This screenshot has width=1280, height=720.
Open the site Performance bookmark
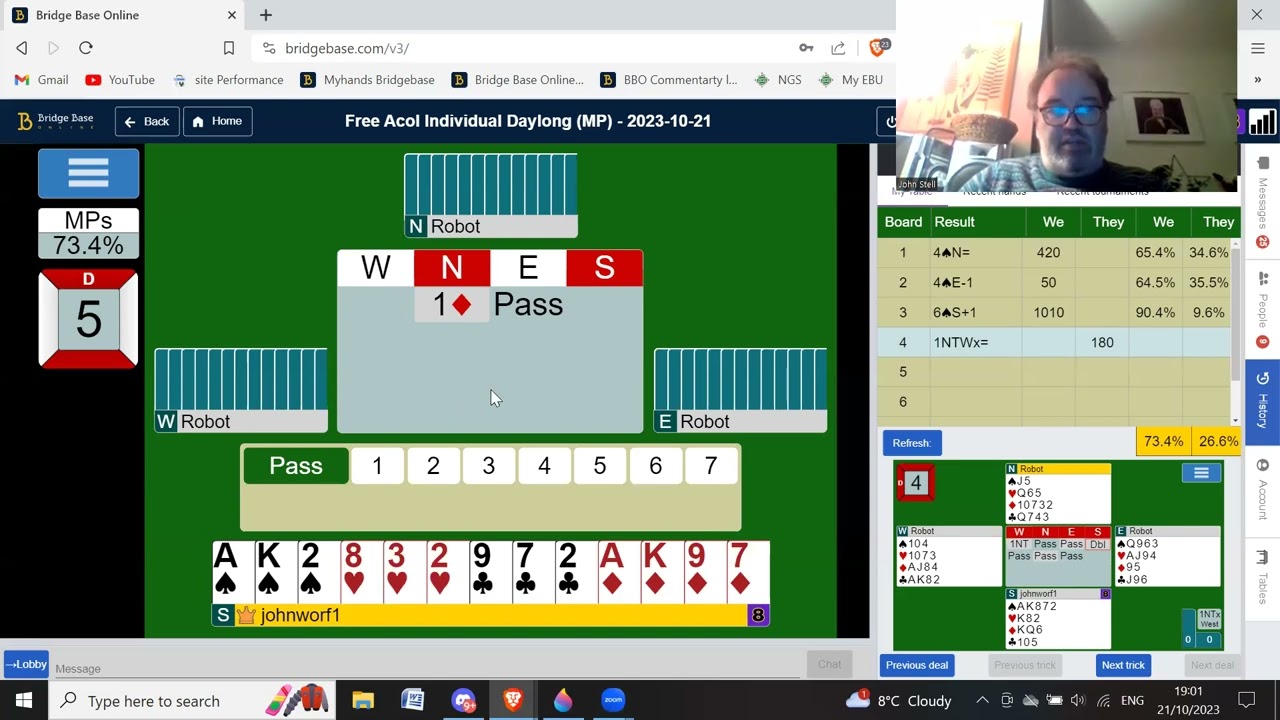228,80
